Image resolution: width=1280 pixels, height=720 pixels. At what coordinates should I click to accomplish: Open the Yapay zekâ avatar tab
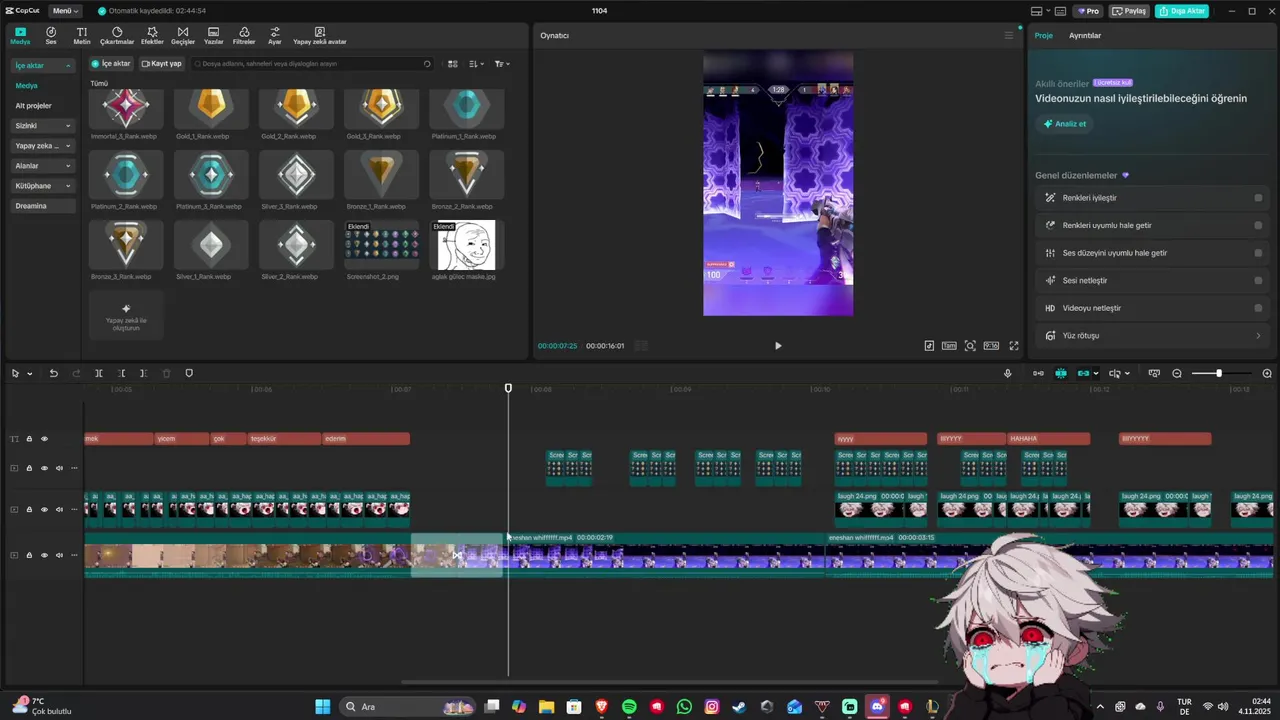pyautogui.click(x=319, y=36)
